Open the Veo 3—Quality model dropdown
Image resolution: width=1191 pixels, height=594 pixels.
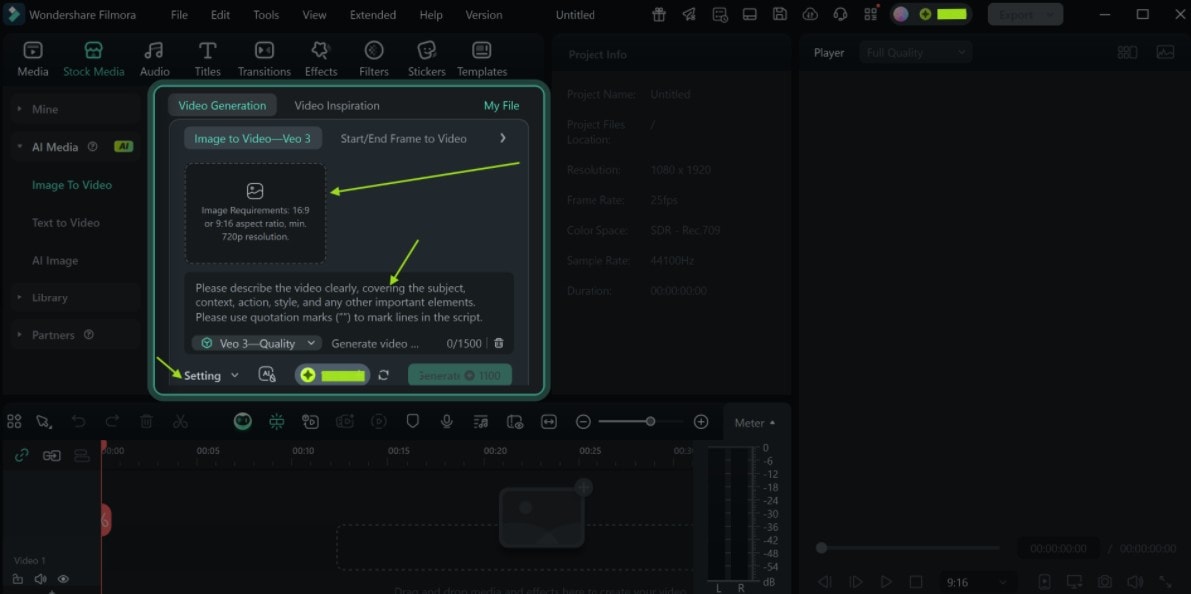coord(255,343)
